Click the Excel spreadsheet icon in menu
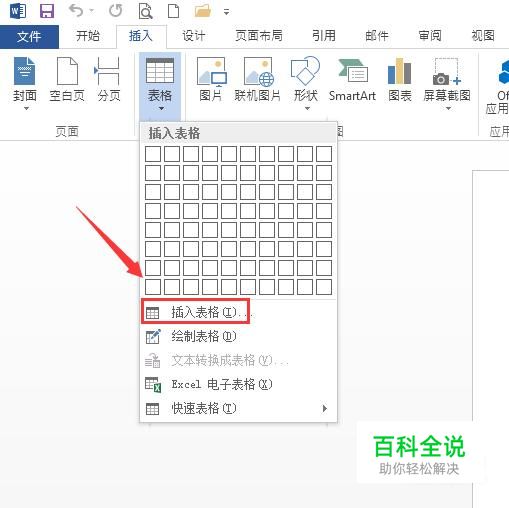This screenshot has height=508, width=509. [153, 385]
